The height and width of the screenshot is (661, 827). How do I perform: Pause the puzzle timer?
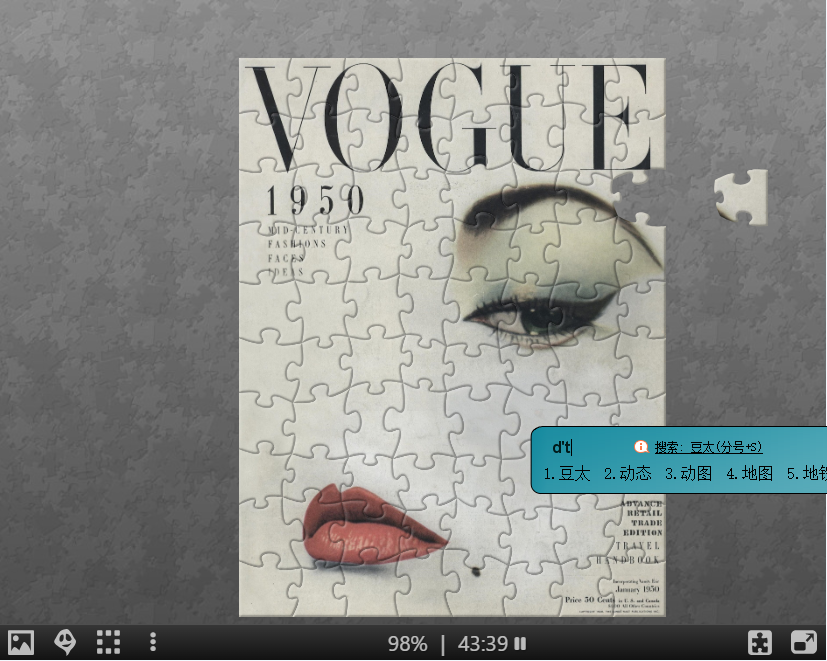(x=520, y=644)
